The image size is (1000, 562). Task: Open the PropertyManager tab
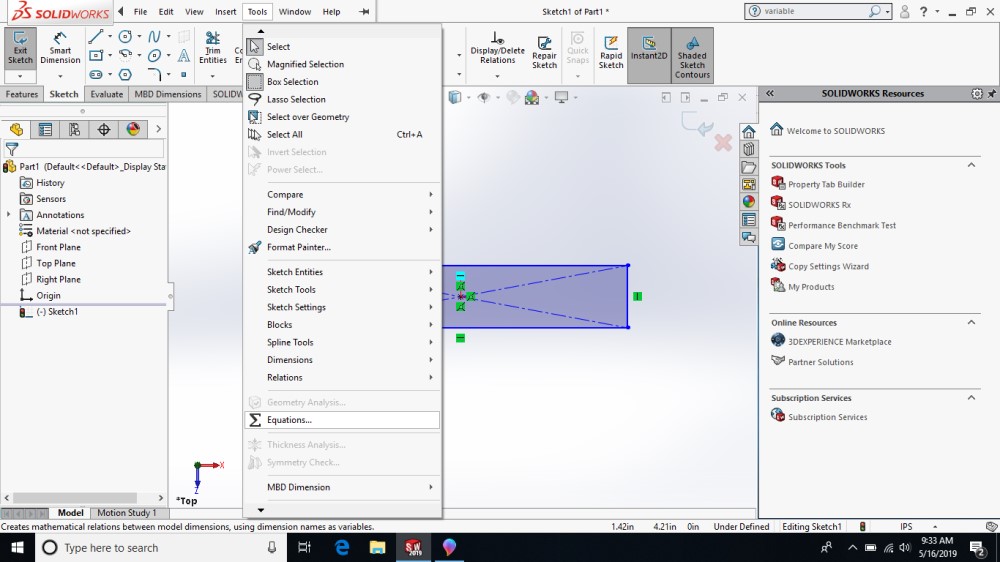click(x=45, y=129)
